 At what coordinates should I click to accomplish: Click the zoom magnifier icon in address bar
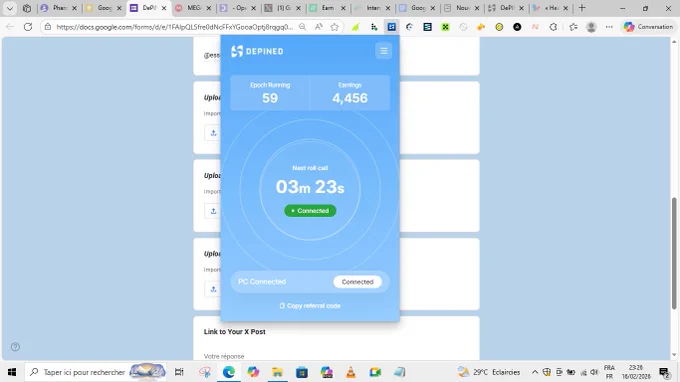(303, 27)
